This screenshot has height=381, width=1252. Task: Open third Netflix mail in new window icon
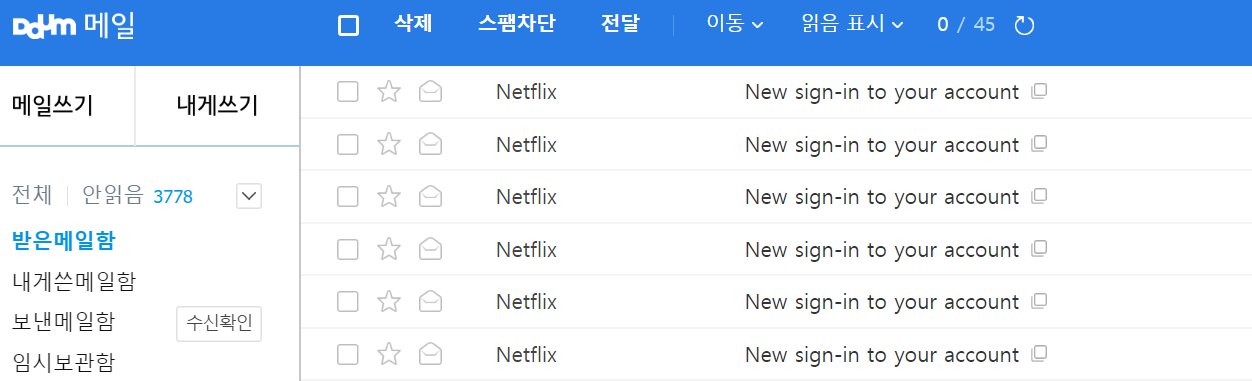click(x=1039, y=196)
